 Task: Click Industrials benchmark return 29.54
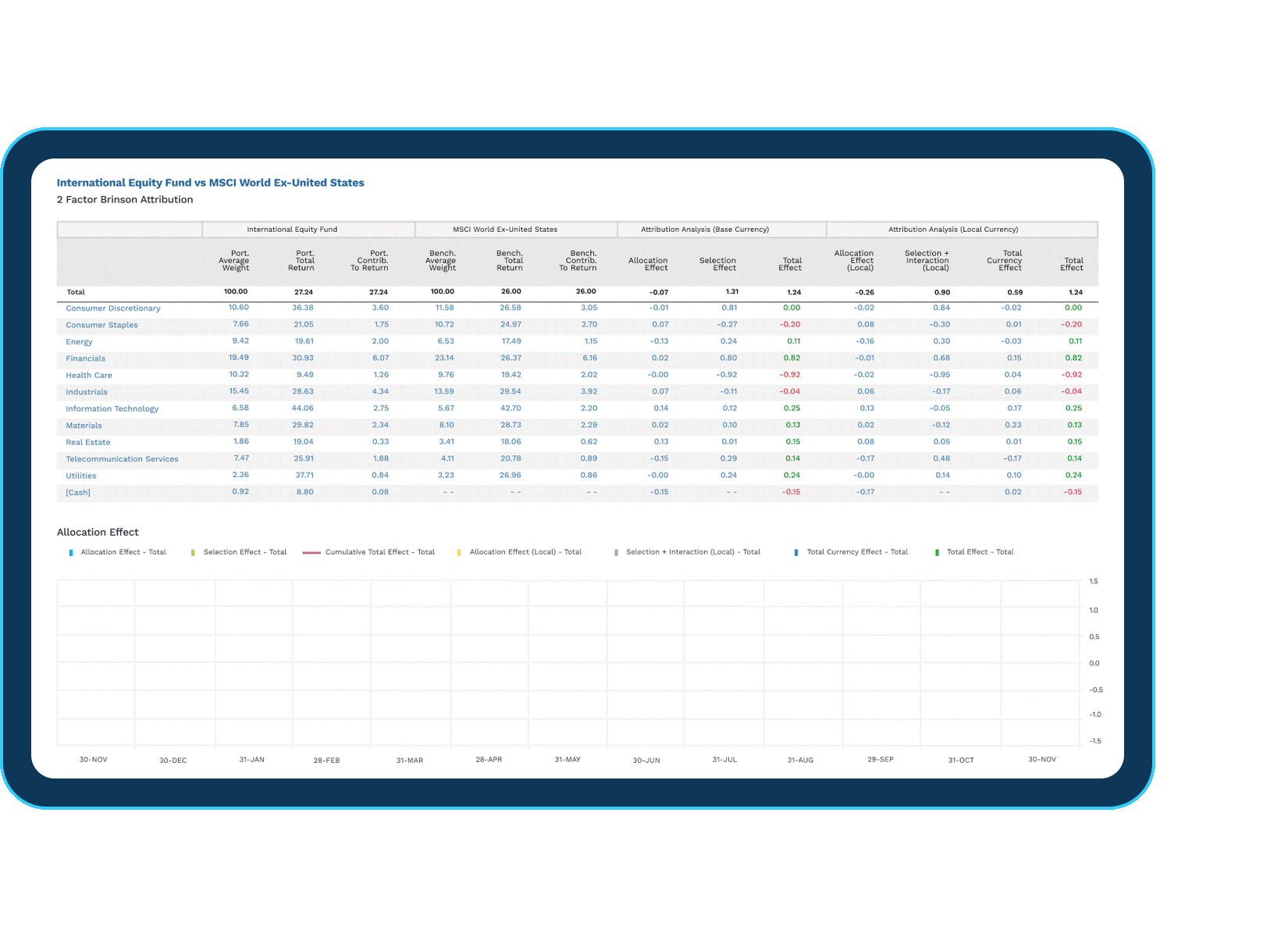tap(511, 392)
